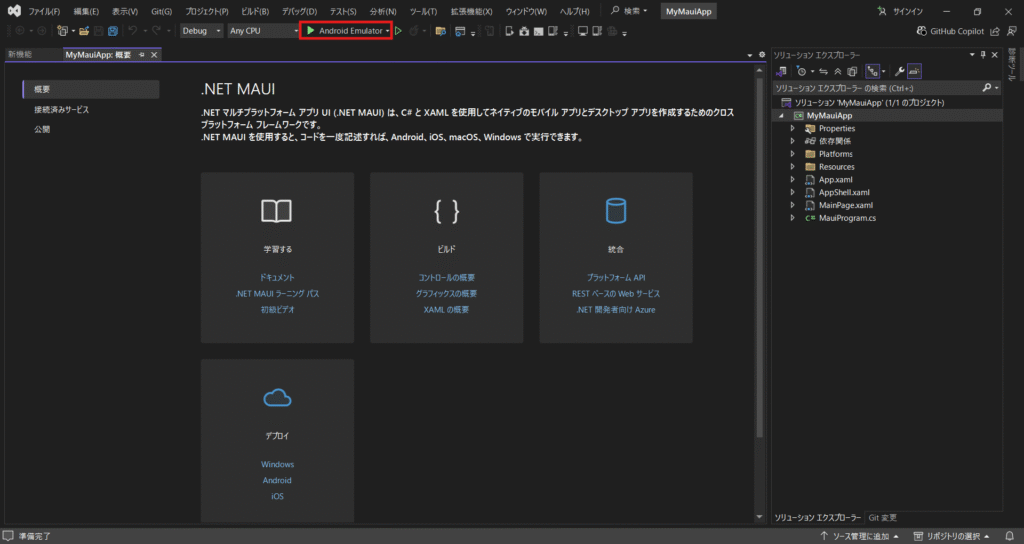The height and width of the screenshot is (544, 1024).
Task: Expand the 依存関係 node
Action: point(793,141)
